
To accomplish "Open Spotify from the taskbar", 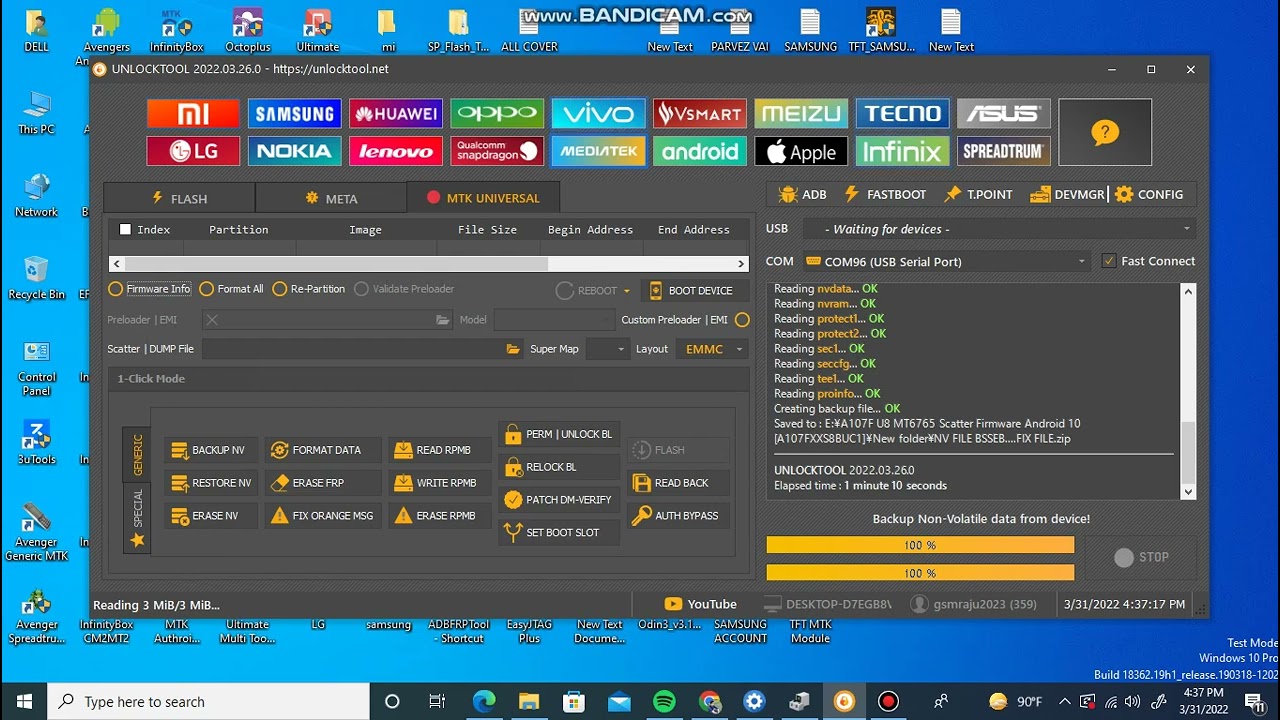I will click(663, 701).
